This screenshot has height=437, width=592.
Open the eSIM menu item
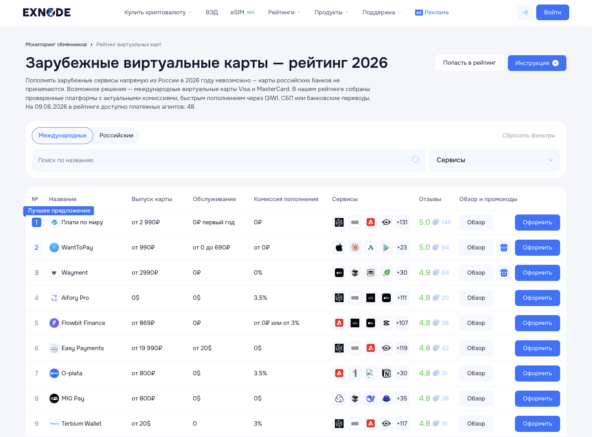point(242,12)
